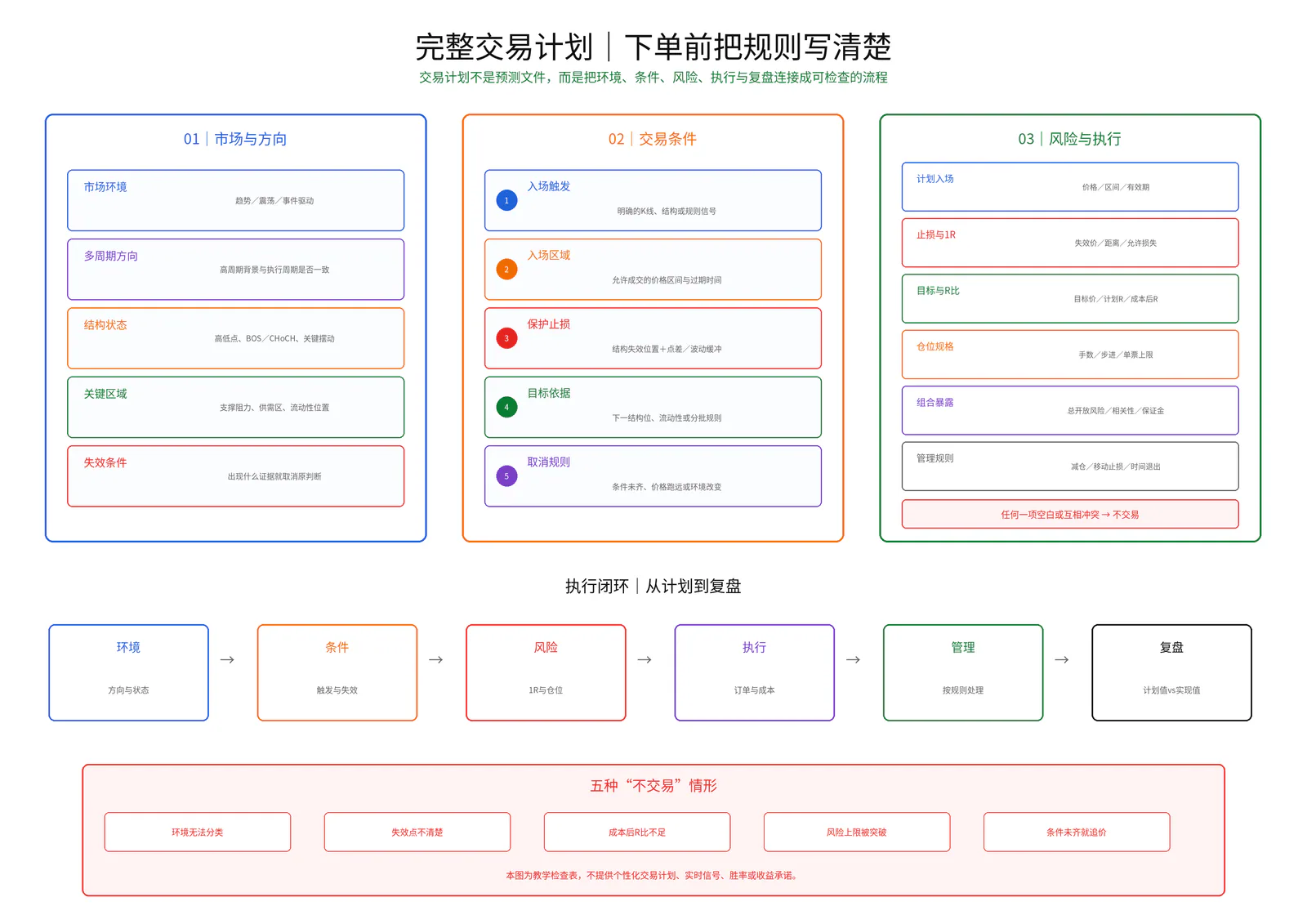This screenshot has width=1307, height=924.
Task: Click the 环境无法分类 box
Action: coord(198,832)
